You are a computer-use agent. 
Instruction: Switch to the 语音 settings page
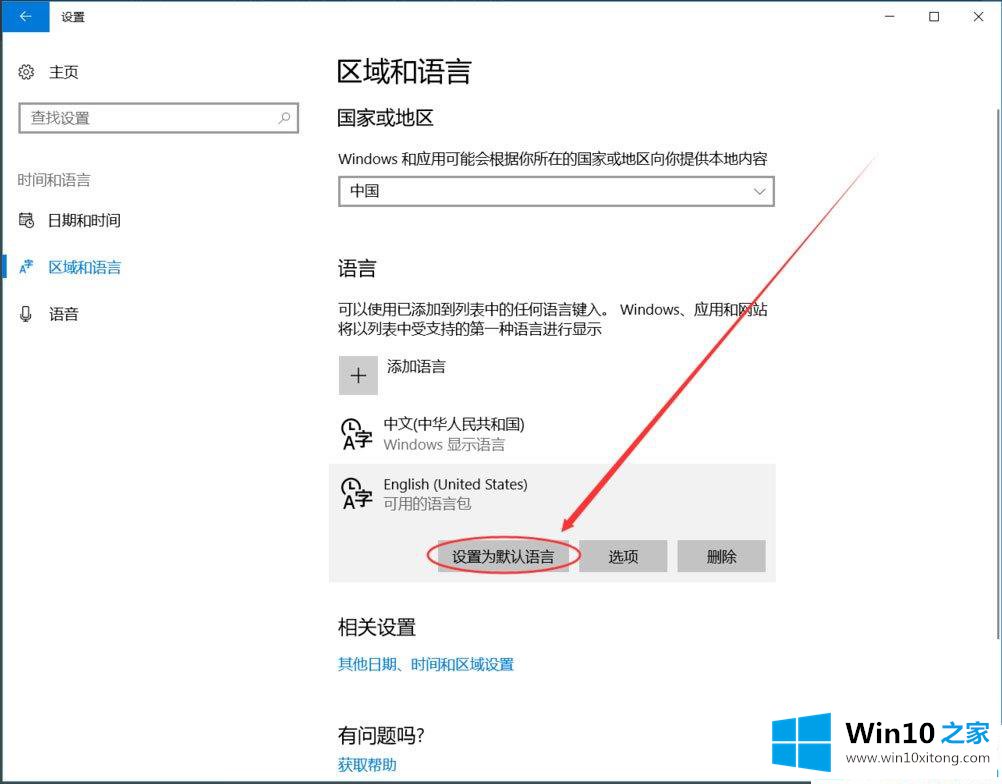[x=64, y=314]
